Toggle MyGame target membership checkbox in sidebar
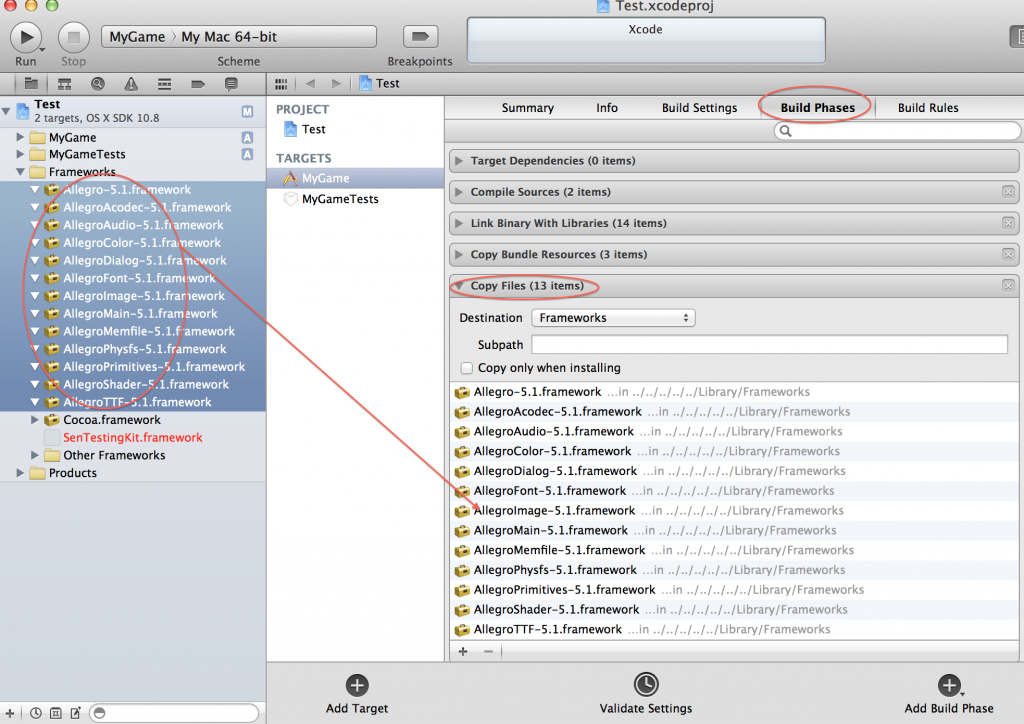Image resolution: width=1024 pixels, height=724 pixels. pos(246,137)
